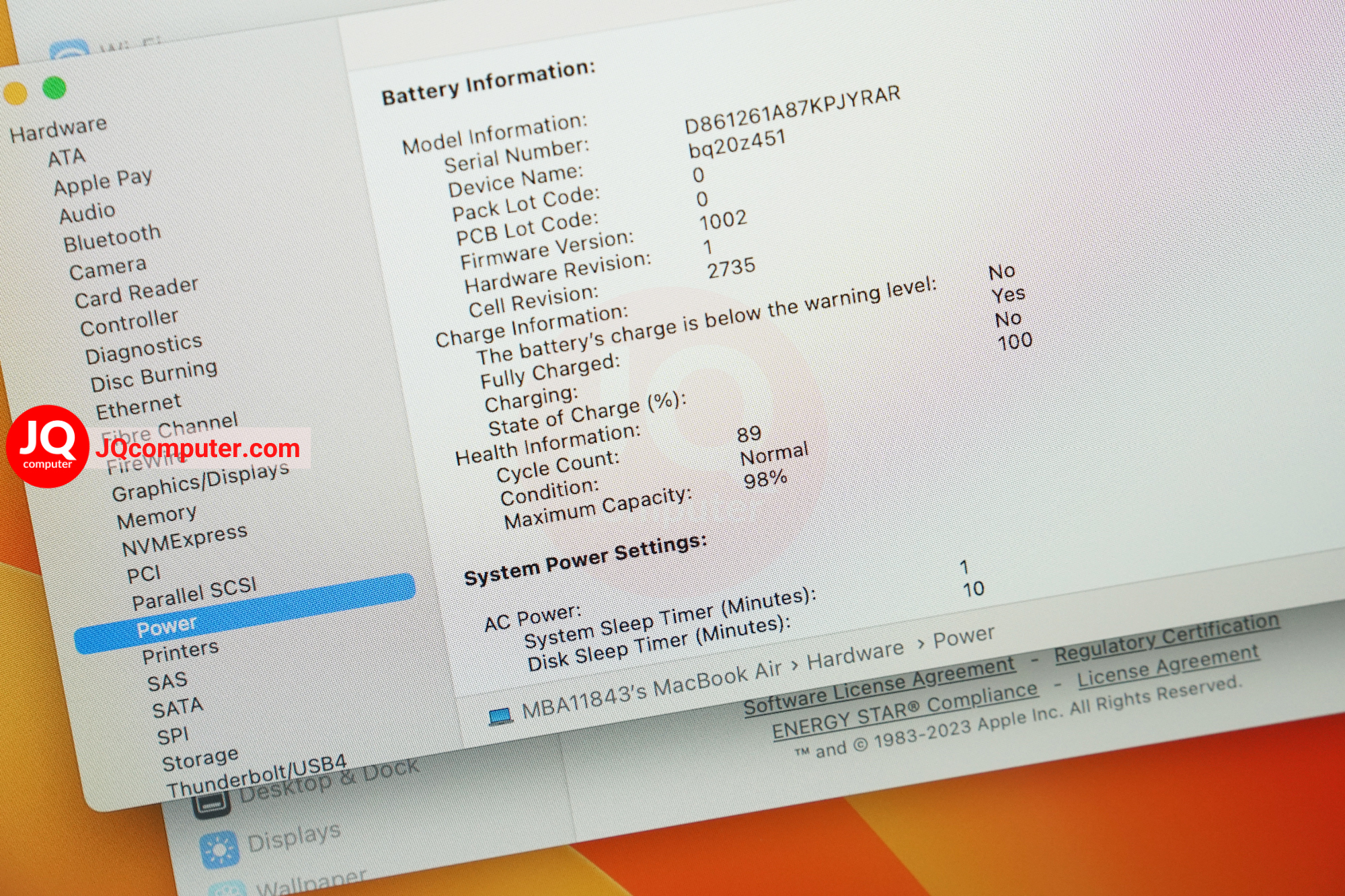Select Camera in the sidebar
Screen dimensions: 1345x896
(108, 269)
